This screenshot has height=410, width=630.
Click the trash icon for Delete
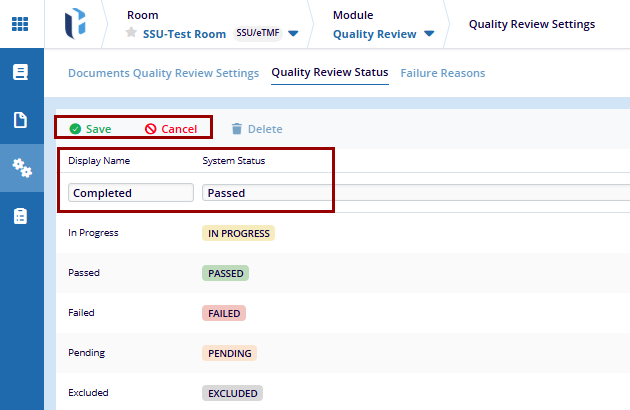pyautogui.click(x=237, y=129)
